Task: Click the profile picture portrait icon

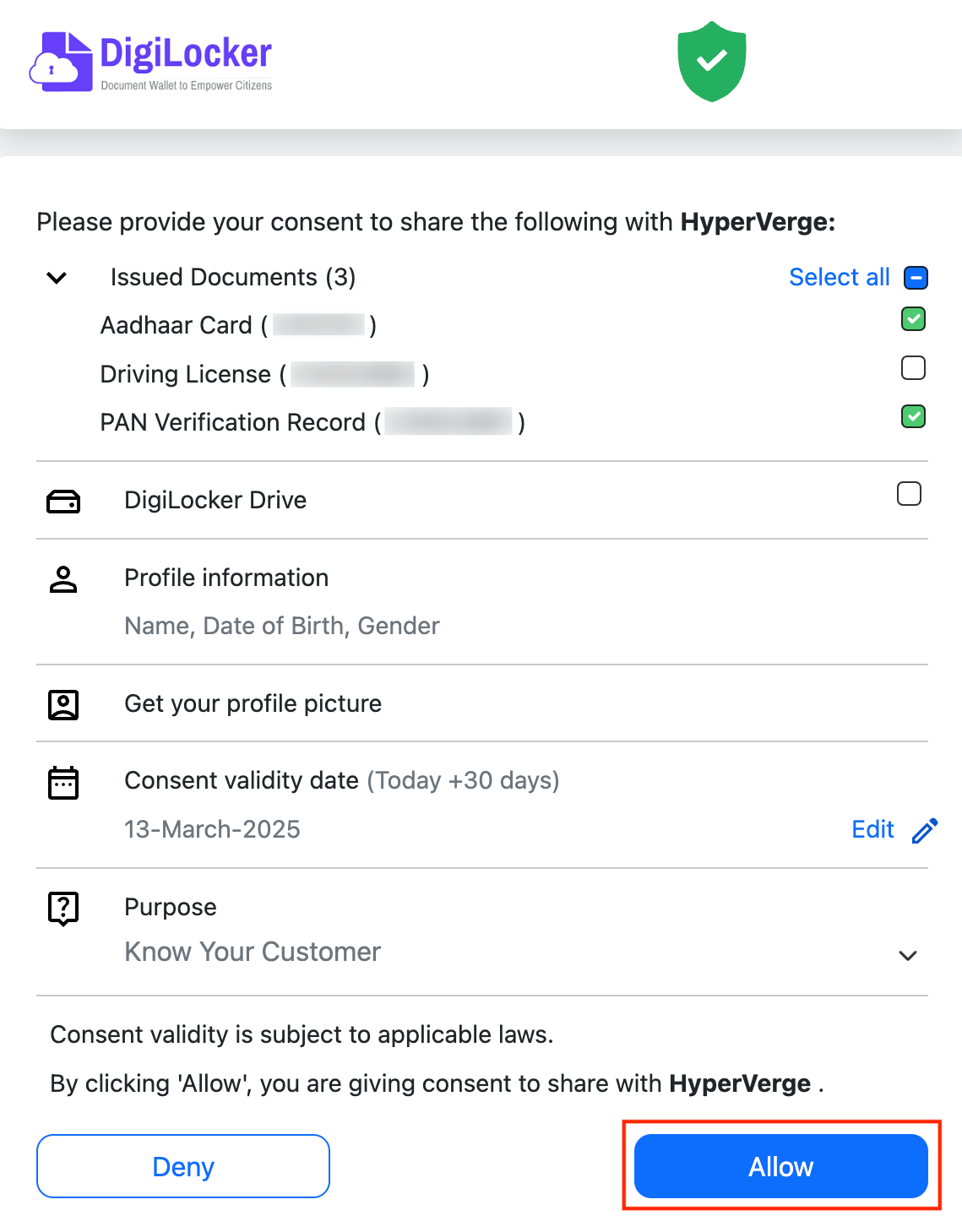Action: tap(63, 705)
